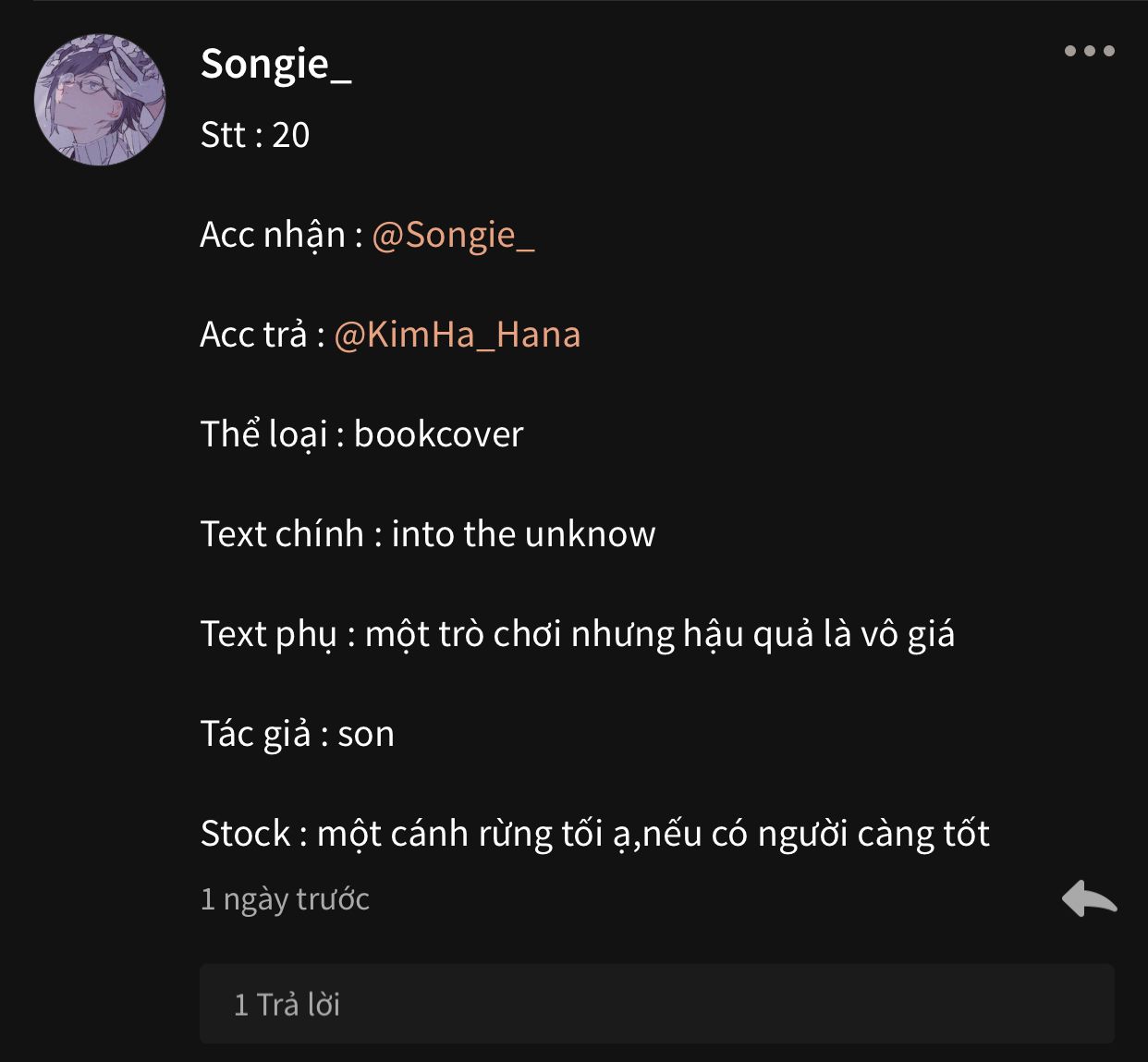Open the three-dot more options menu
This screenshot has width=1148, height=1062.
tap(1089, 51)
